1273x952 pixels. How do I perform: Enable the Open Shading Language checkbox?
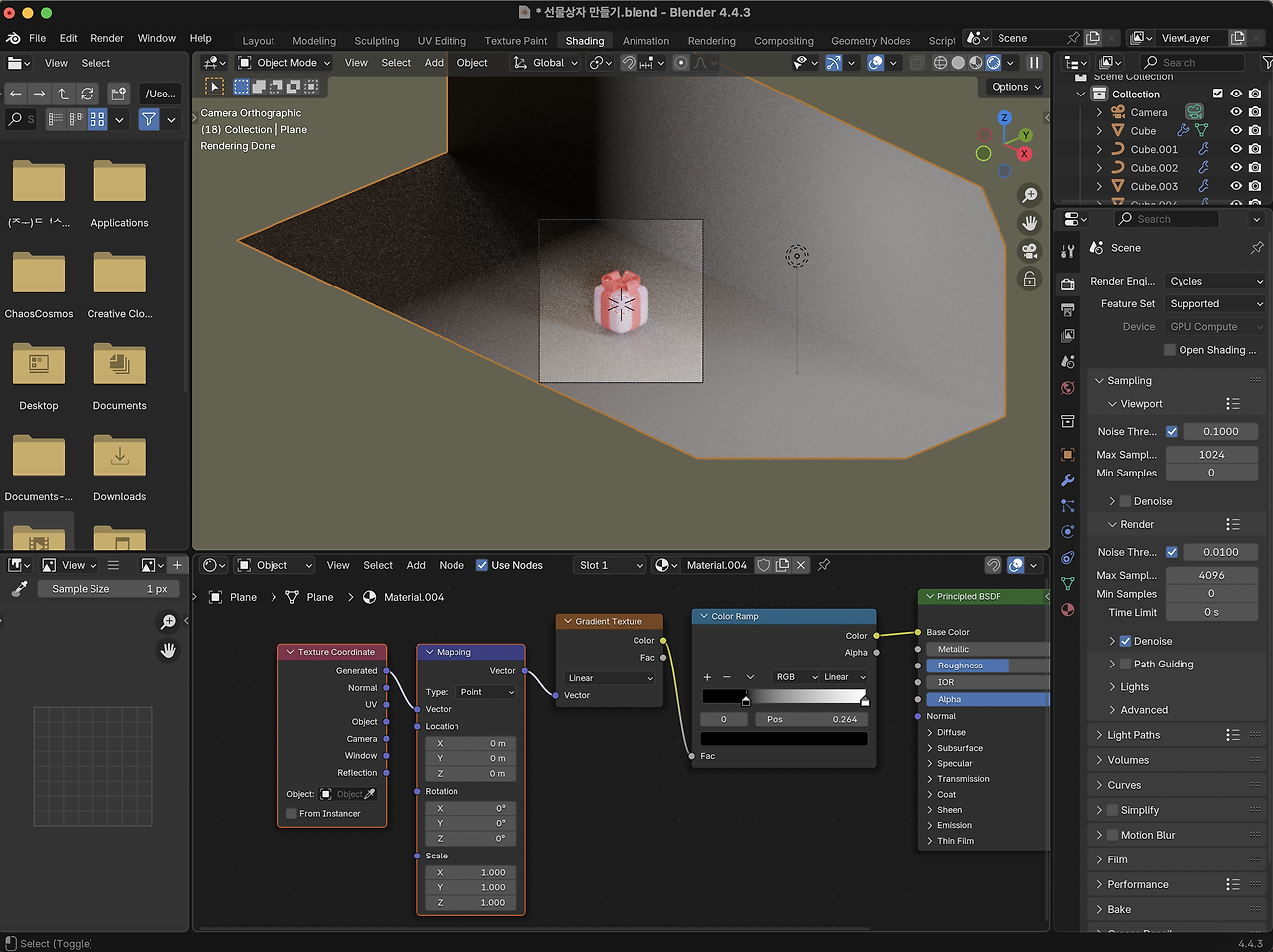1170,350
